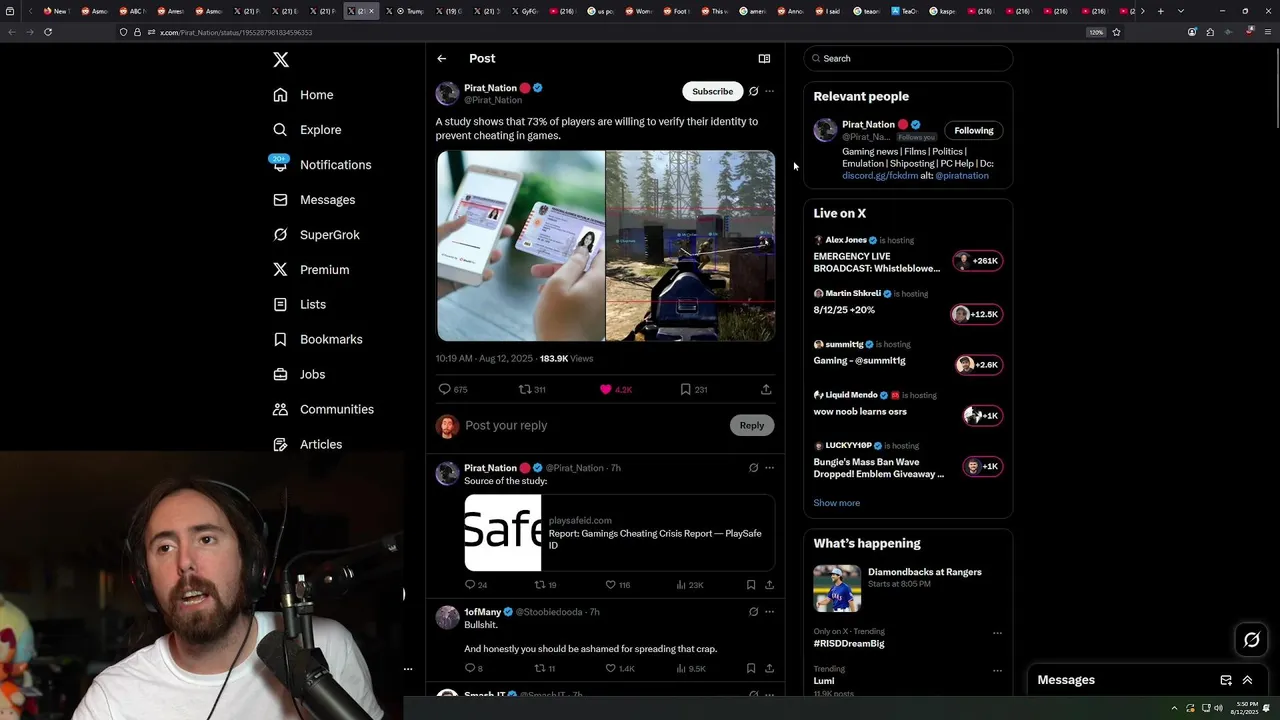
Task: Open the ID card verification image
Action: [521, 246]
